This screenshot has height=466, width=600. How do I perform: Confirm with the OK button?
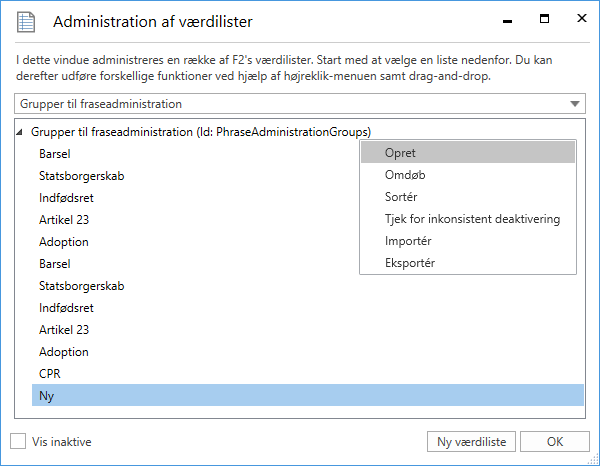[555, 441]
